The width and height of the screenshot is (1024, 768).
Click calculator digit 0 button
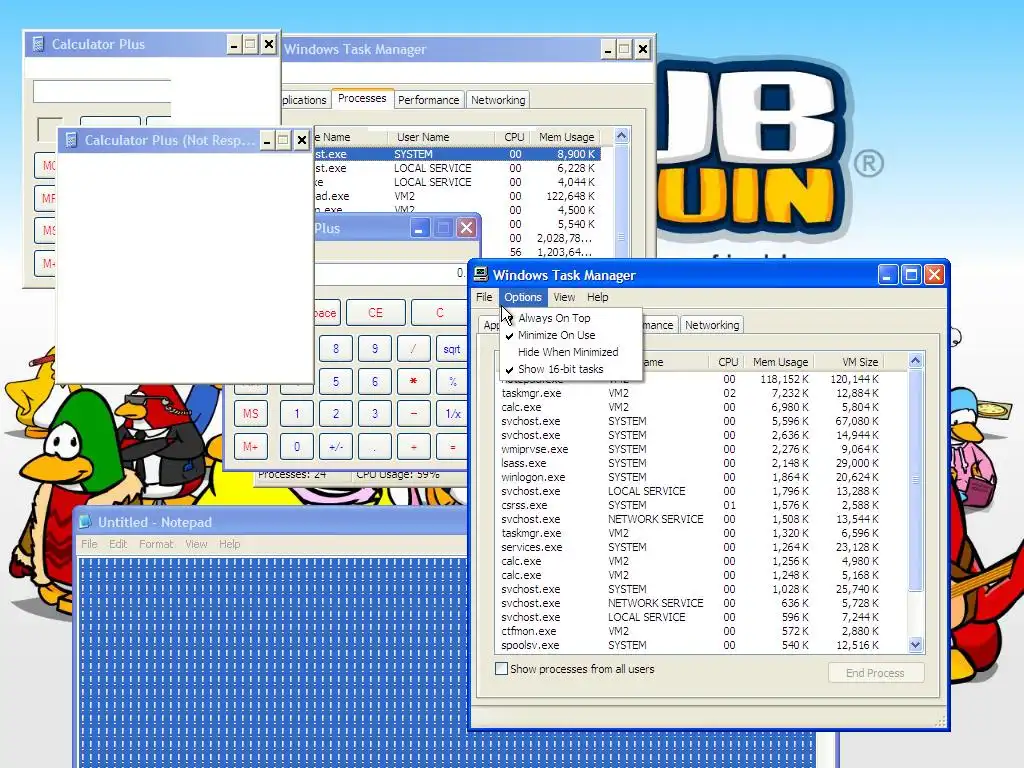(x=296, y=447)
